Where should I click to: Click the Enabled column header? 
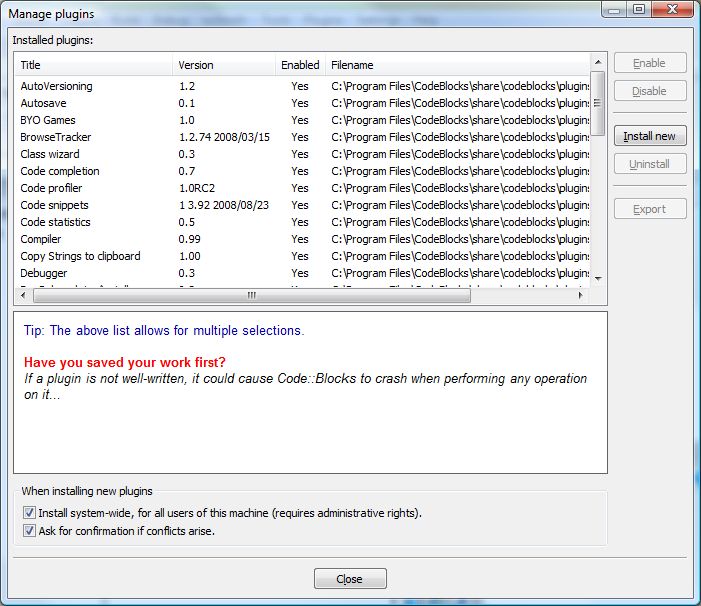click(x=300, y=65)
